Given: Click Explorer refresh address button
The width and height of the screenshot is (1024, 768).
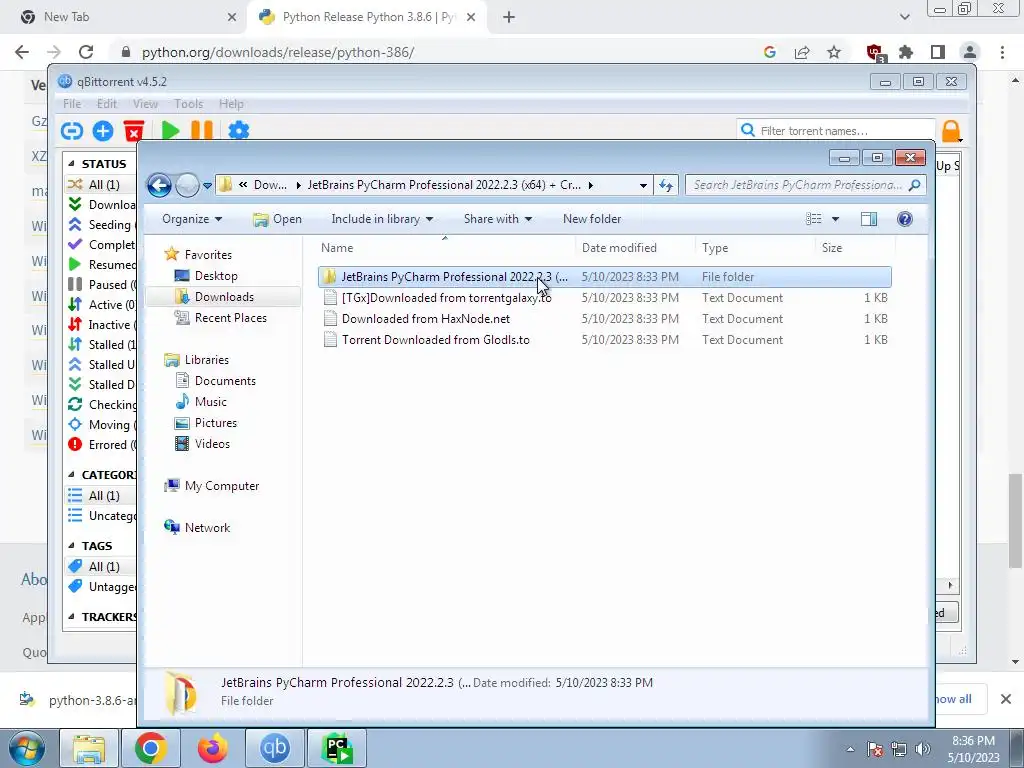Looking at the screenshot, I should click(x=665, y=185).
